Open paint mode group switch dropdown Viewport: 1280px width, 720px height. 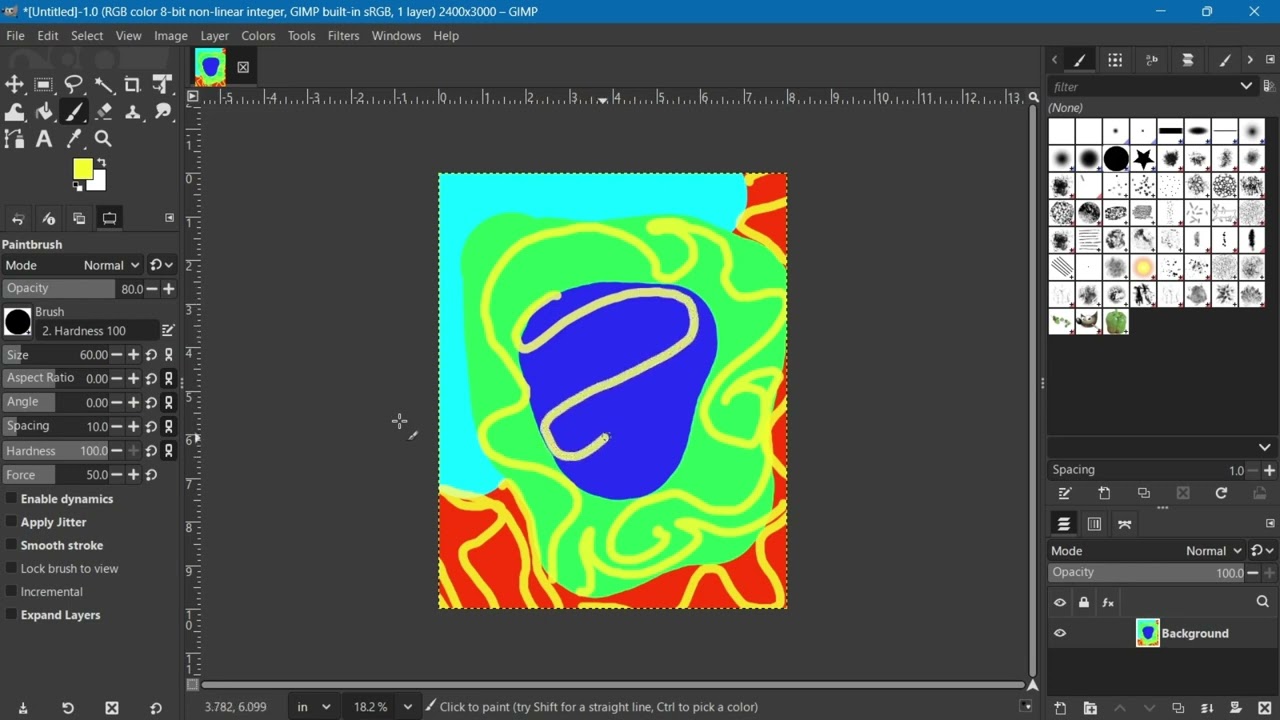pos(161,265)
